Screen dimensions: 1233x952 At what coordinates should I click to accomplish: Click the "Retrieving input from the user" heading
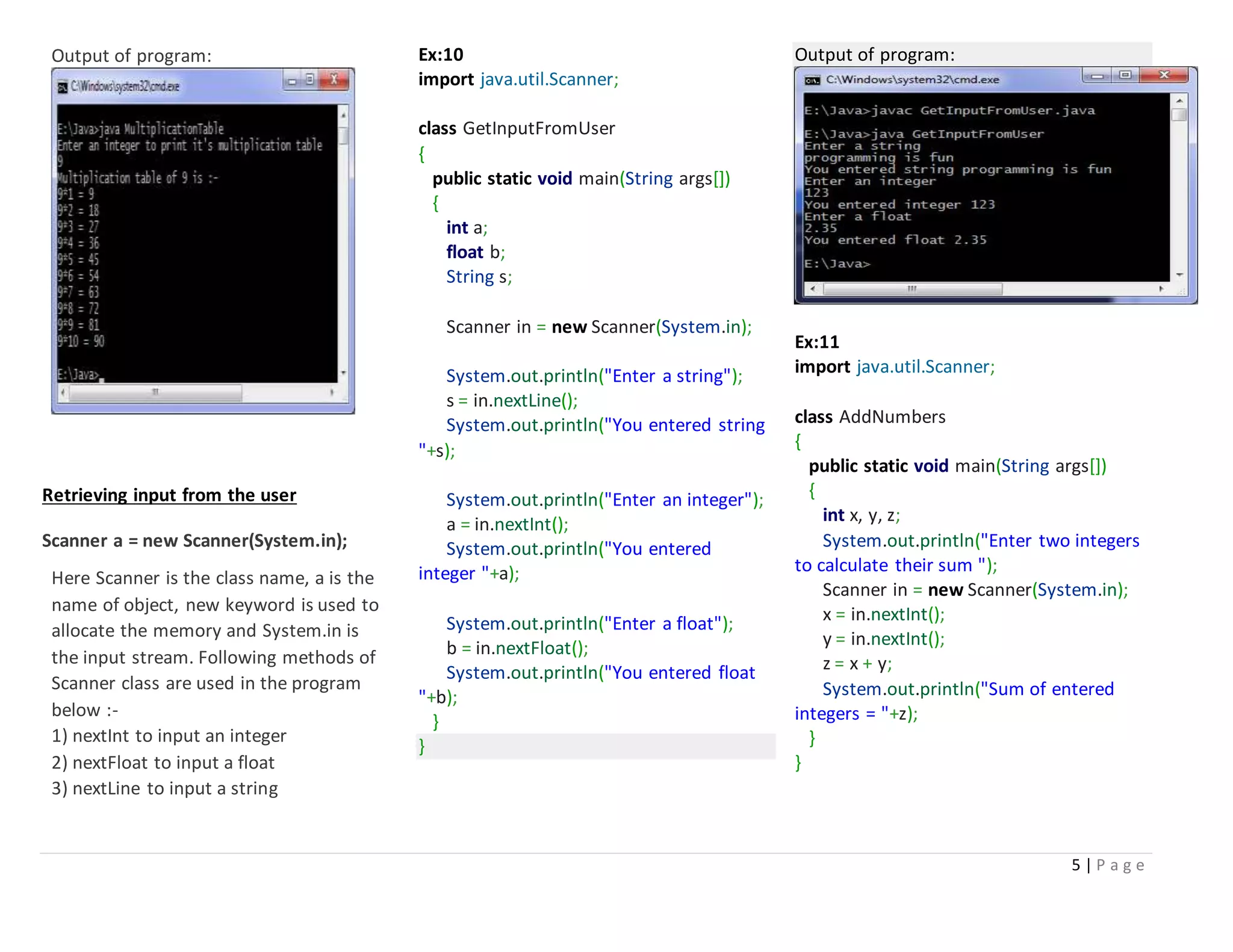point(169,495)
